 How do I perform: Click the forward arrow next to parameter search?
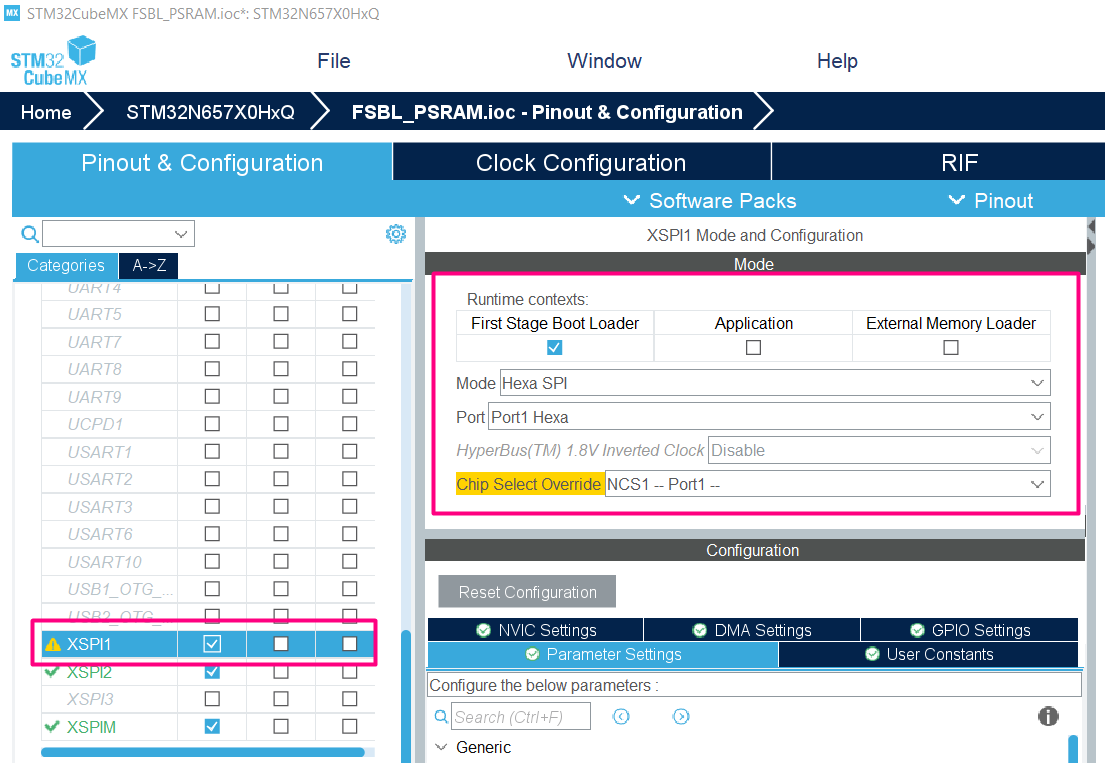681,716
